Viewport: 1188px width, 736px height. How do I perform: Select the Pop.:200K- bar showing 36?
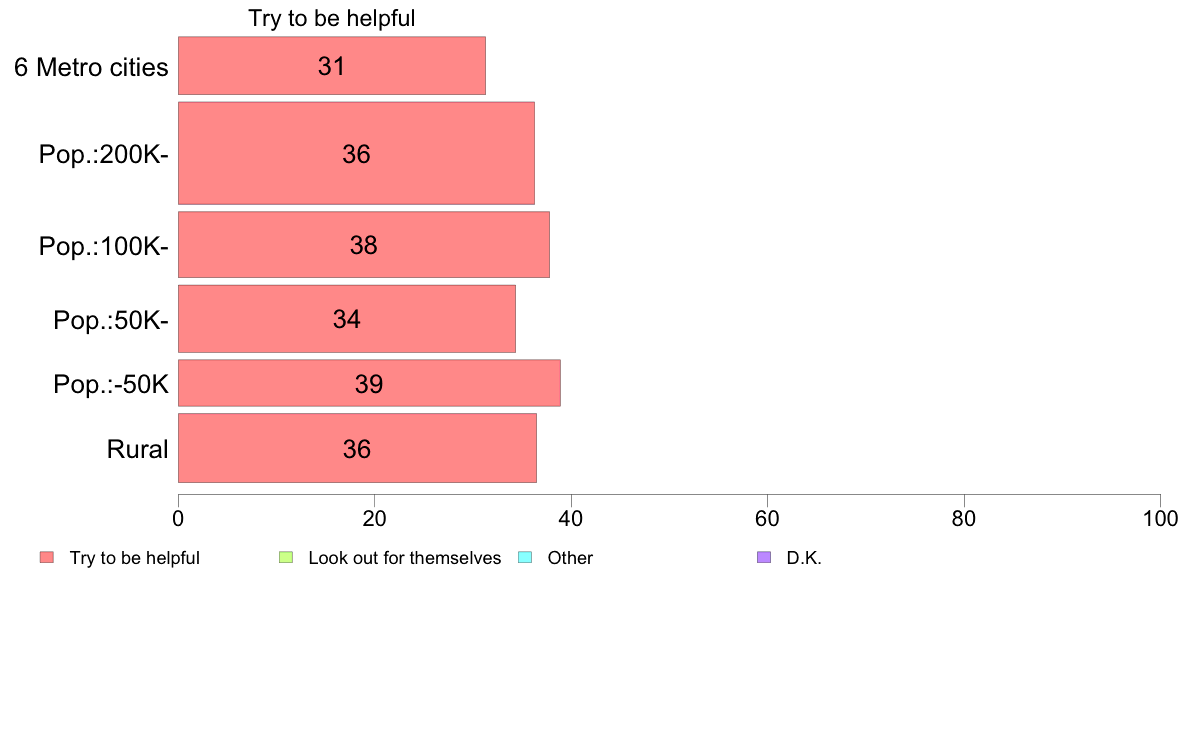coord(356,153)
